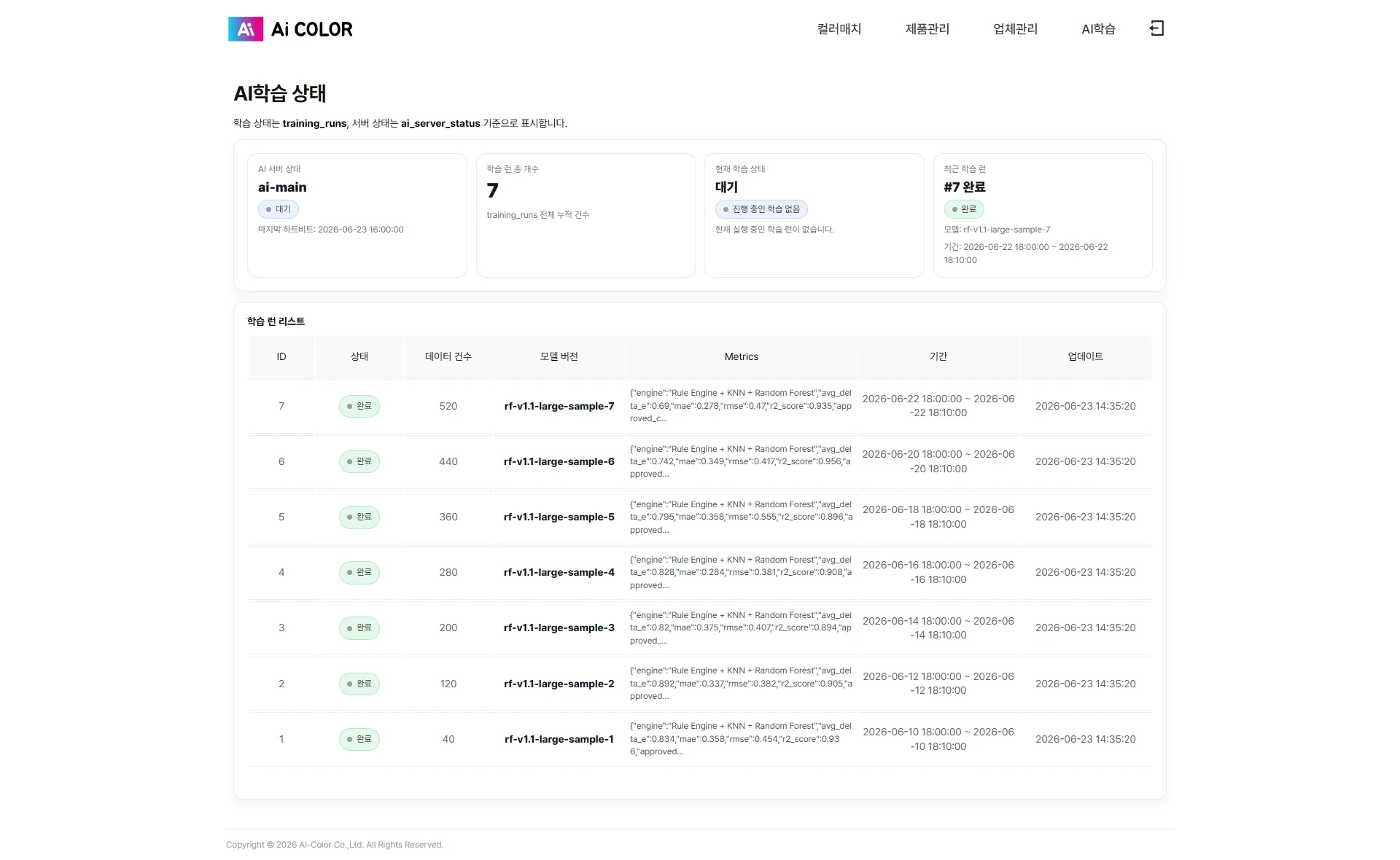Click the 대기 badge under ai-main
1400x860 pixels.
point(278,209)
